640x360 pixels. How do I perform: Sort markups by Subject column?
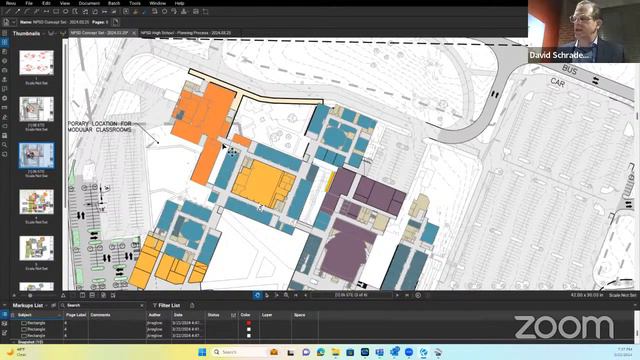click(x=37, y=315)
